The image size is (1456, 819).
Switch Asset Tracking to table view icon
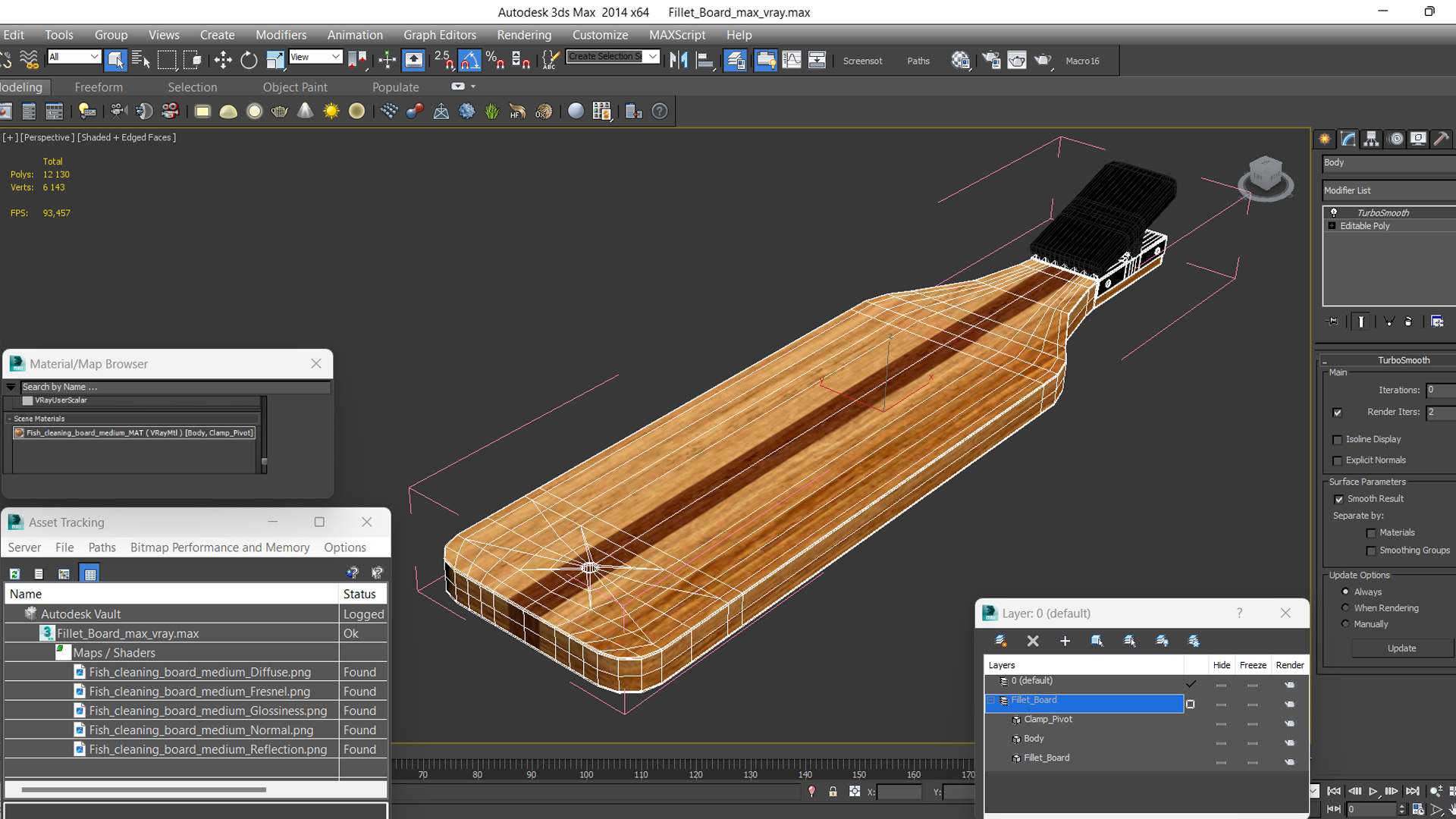pyautogui.click(x=89, y=574)
